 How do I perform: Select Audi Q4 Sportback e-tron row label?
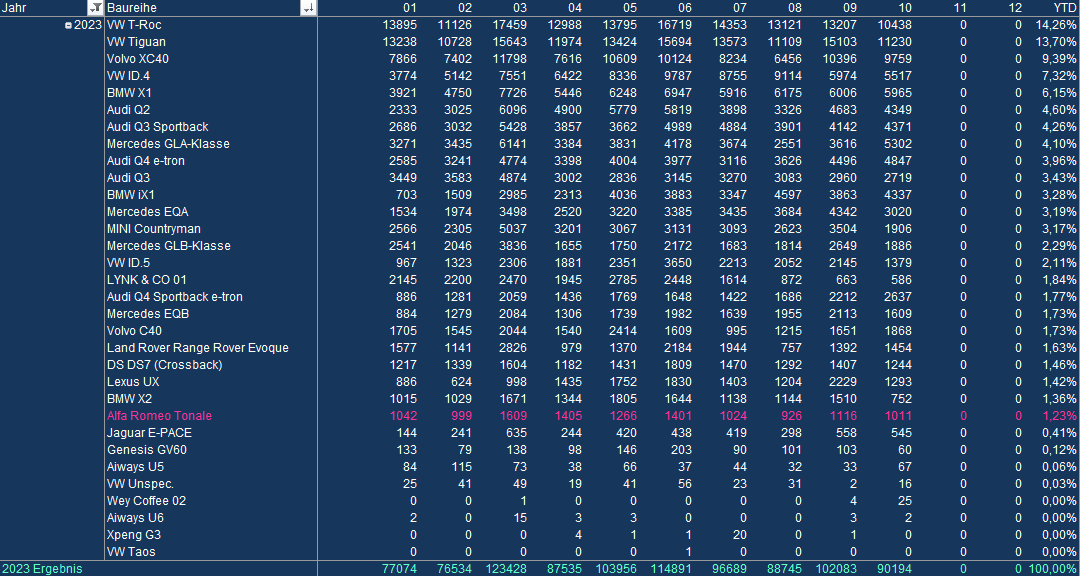pos(175,297)
